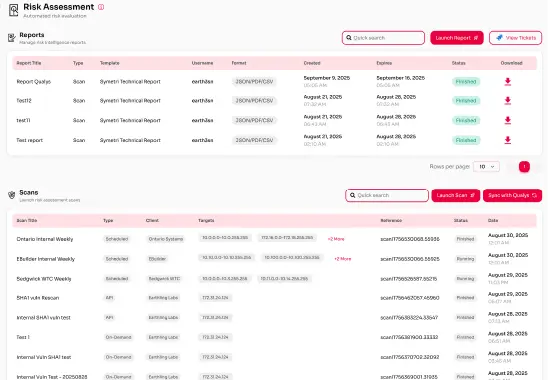Click the Reports section icon
548x380 pixels.
tap(12, 37)
